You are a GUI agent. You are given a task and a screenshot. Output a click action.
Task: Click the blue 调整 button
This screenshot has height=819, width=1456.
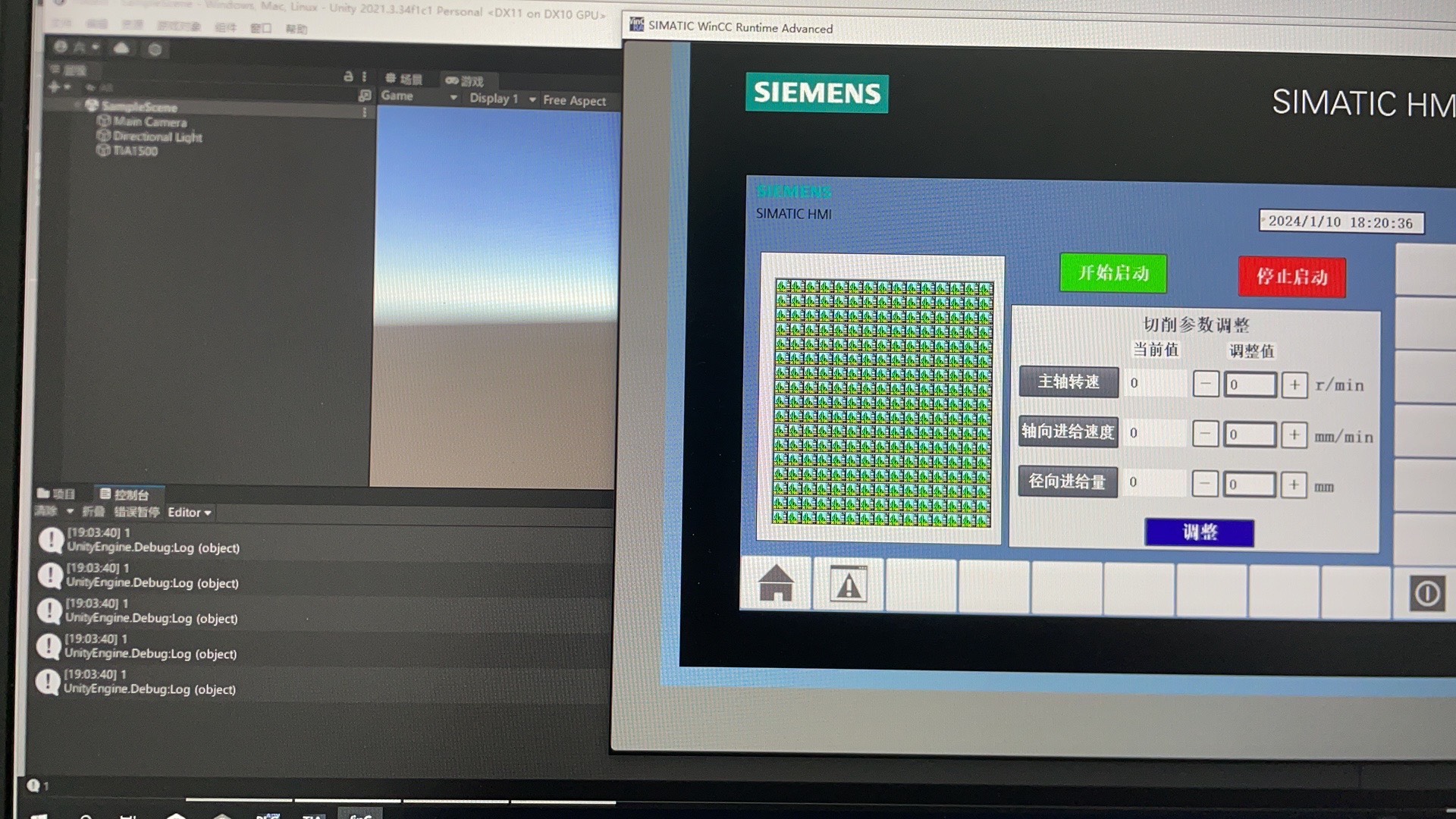(x=1199, y=532)
